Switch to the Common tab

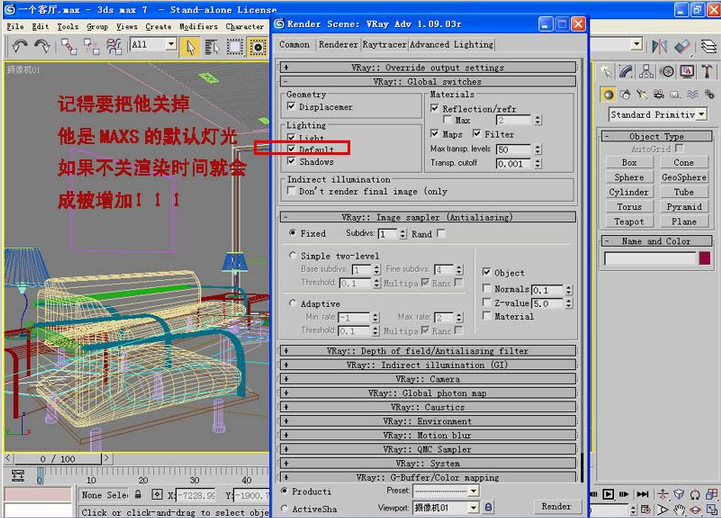(294, 45)
